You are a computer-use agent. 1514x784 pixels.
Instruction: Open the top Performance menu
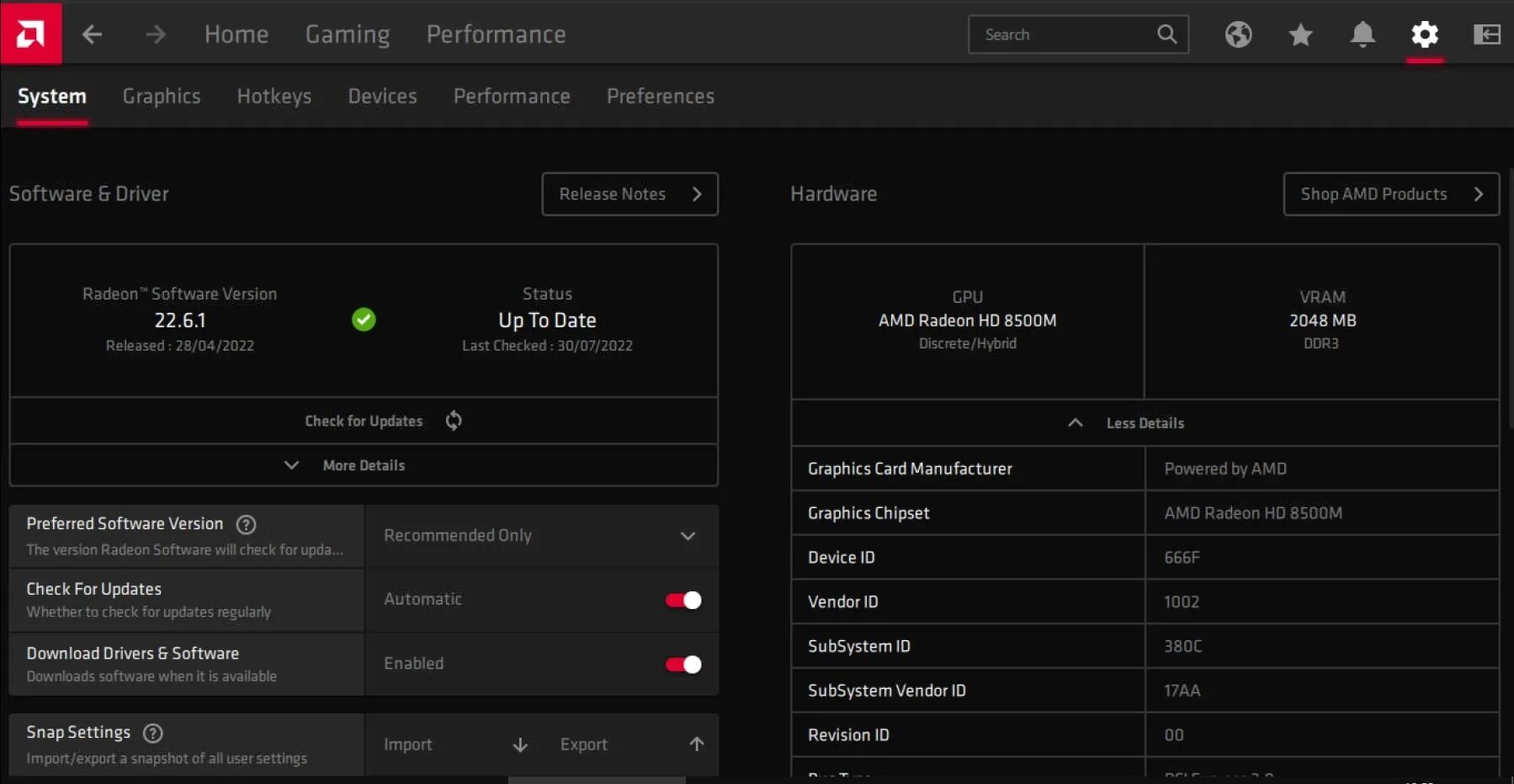(496, 34)
